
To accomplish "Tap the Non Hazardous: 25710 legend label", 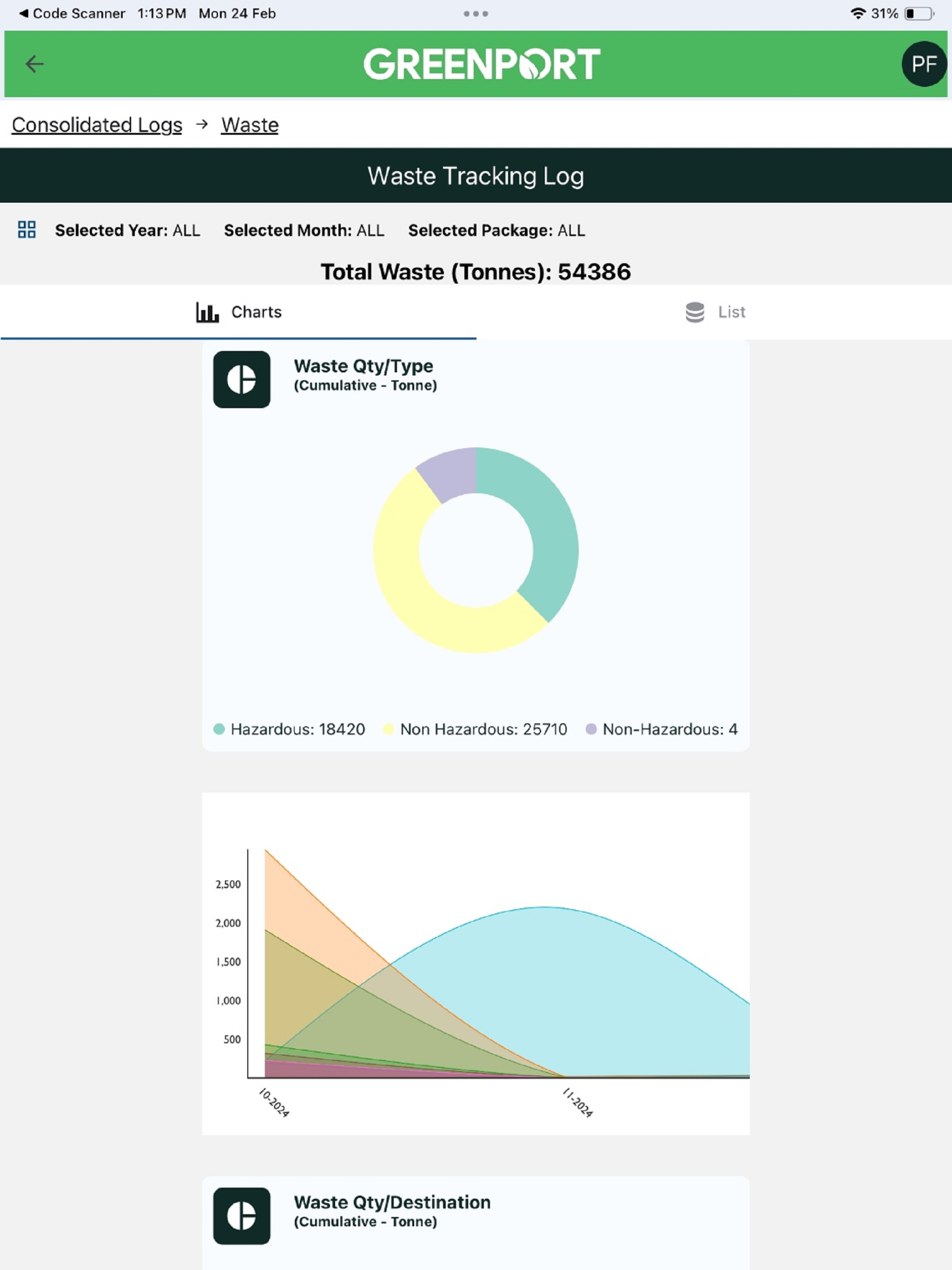I will (483, 729).
